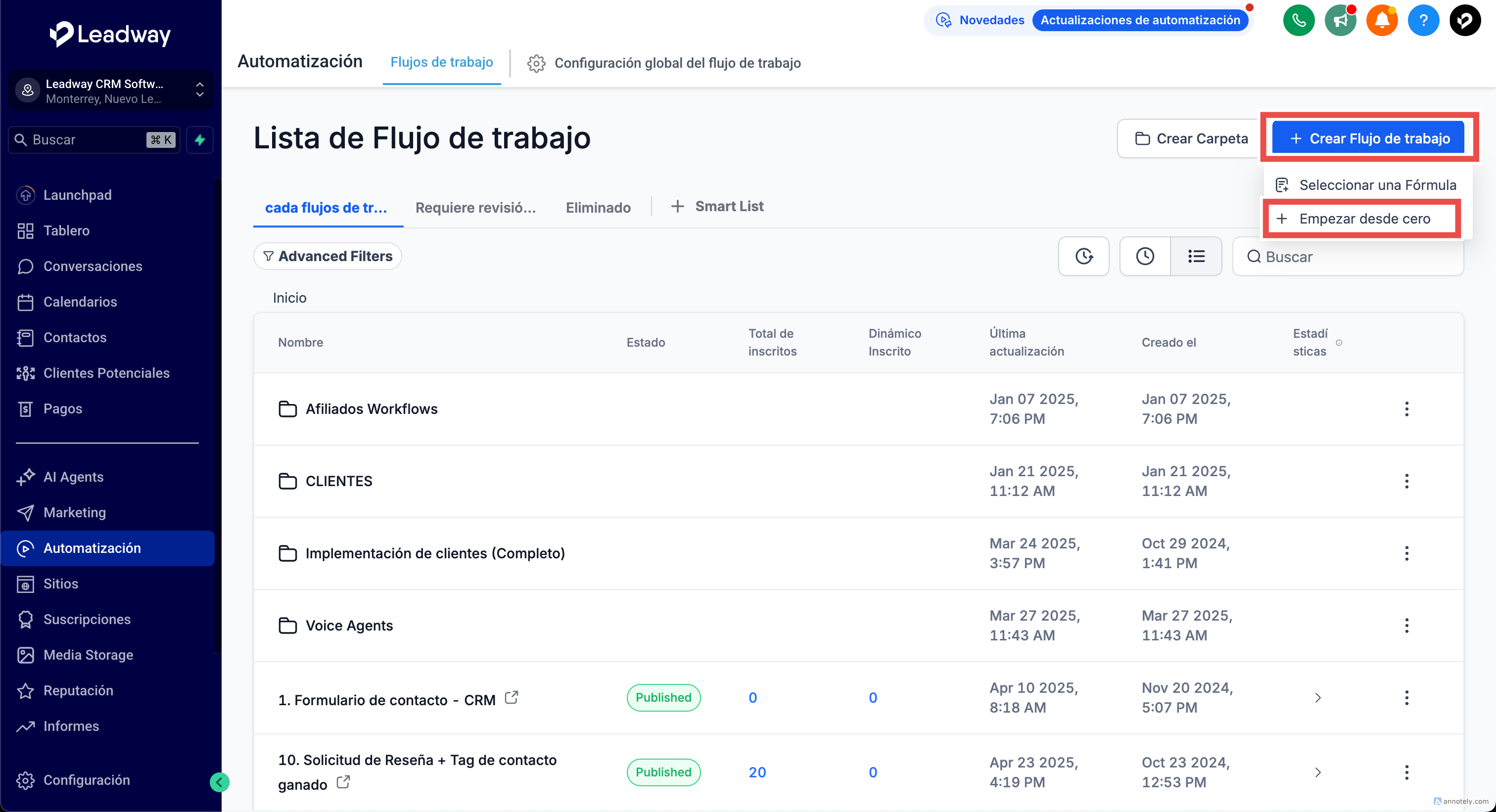Select Empezar desde cero menu option
The image size is (1496, 812).
coord(1363,219)
